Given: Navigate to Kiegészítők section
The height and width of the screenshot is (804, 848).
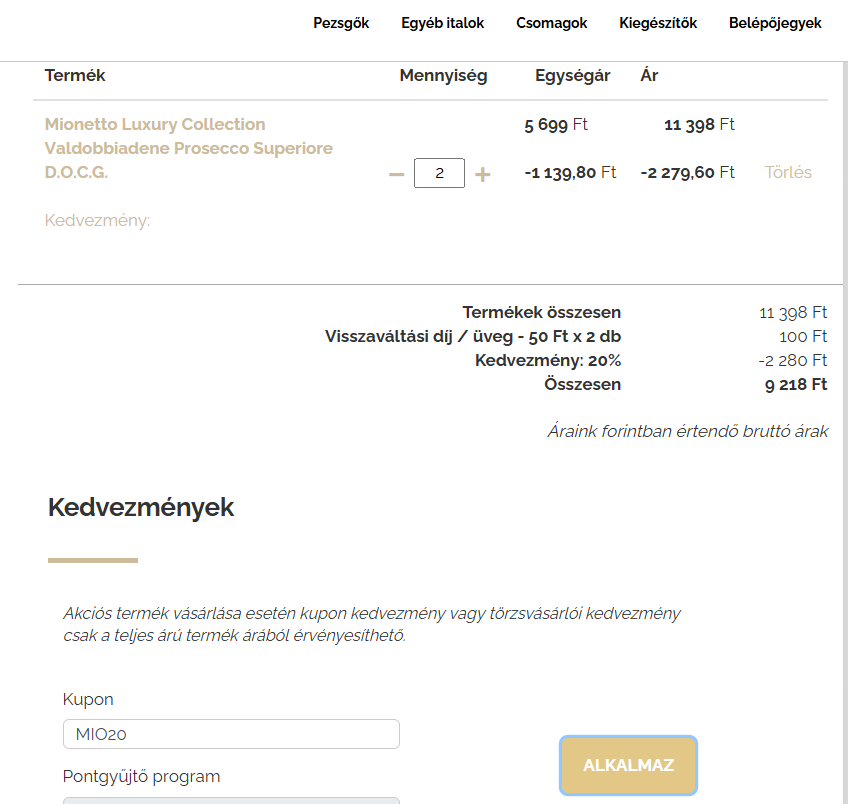Looking at the screenshot, I should click(x=658, y=23).
